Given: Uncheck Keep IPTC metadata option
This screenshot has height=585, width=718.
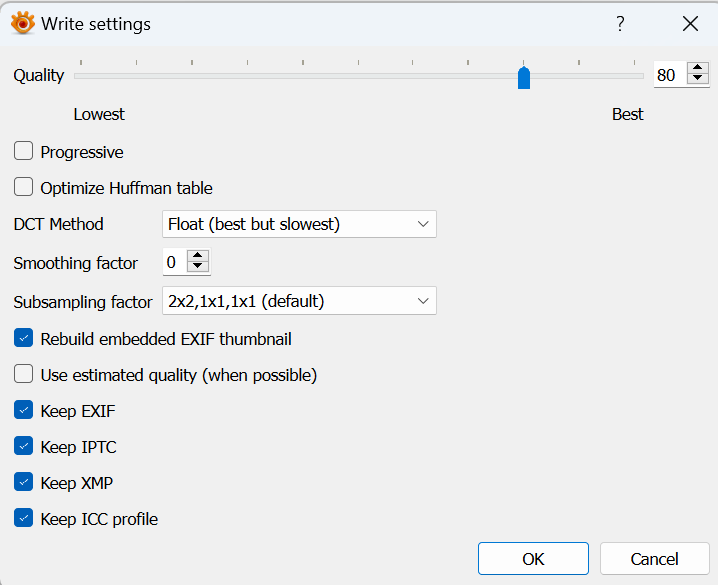Looking at the screenshot, I should (x=24, y=447).
